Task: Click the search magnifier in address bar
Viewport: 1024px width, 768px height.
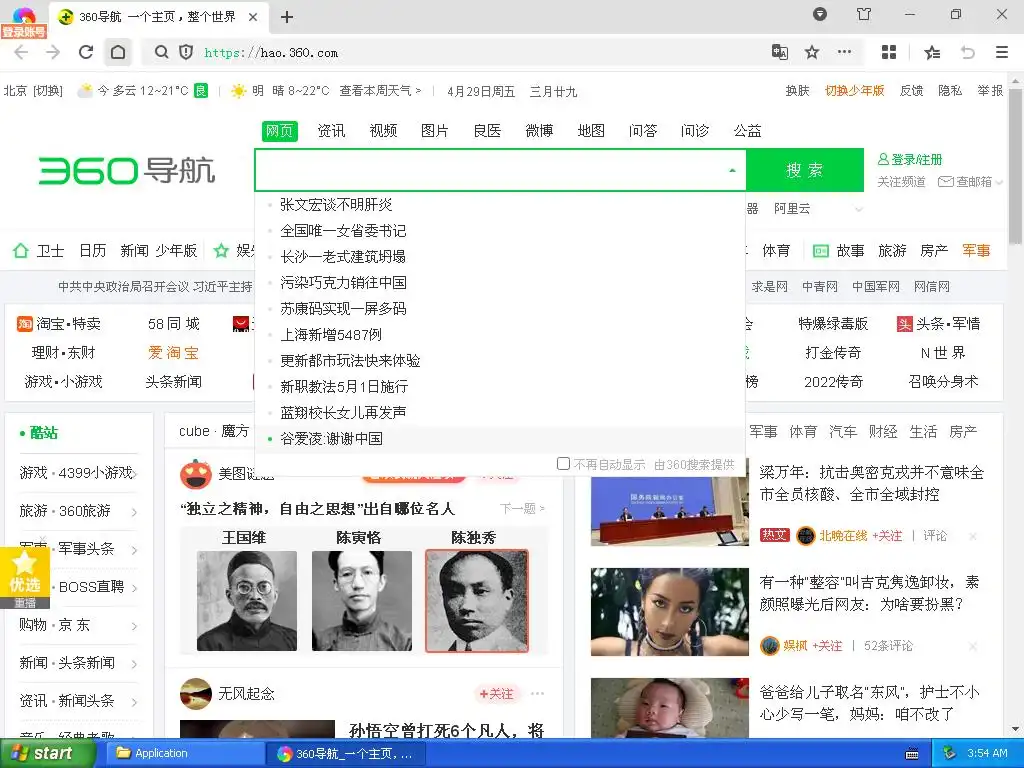Action: tap(161, 52)
